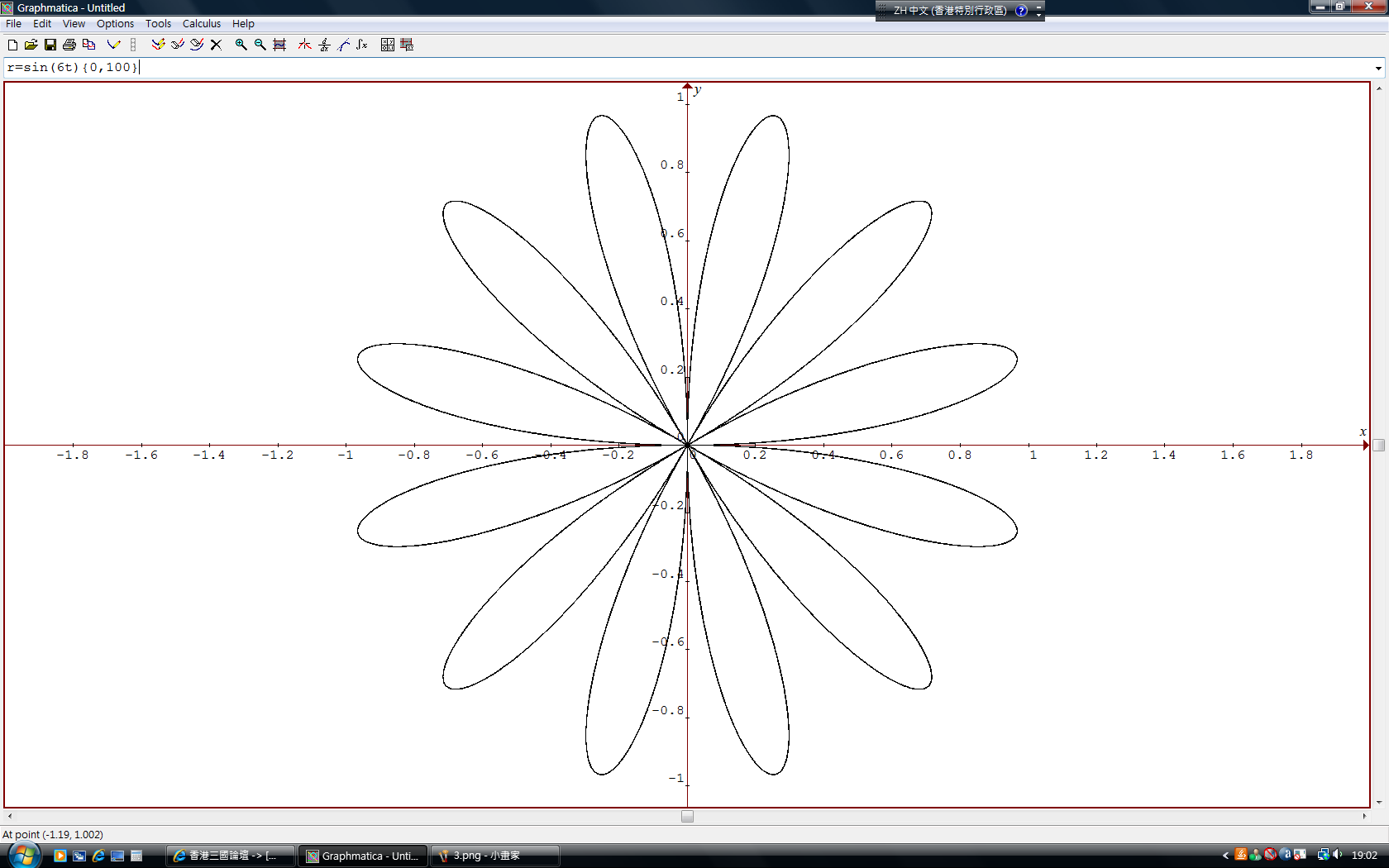This screenshot has height=868, width=1389.
Task: Expand the equation history dropdown arrow
Action: click(x=1378, y=68)
